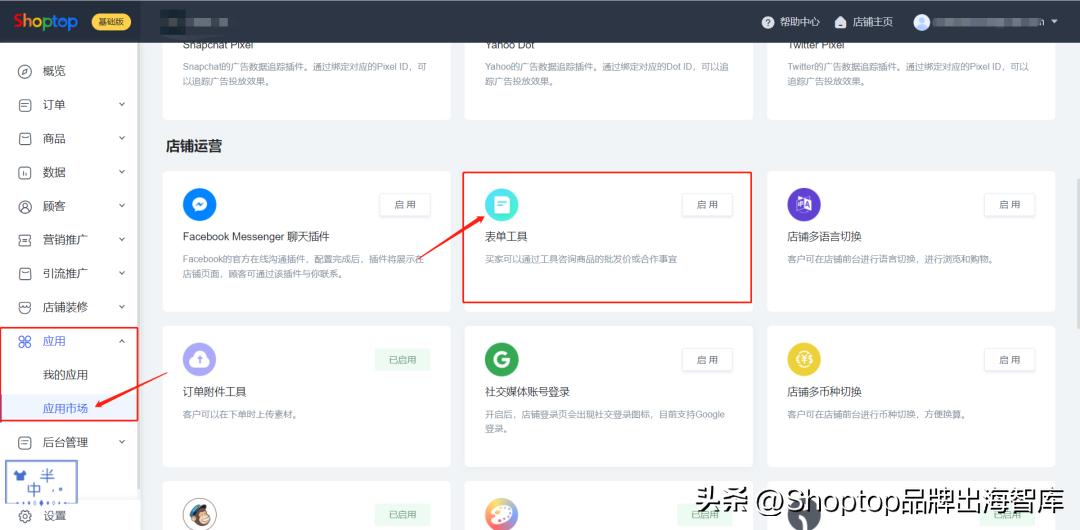Viewport: 1080px width, 530px height.
Task: Click the 店铺多语言切换 translate icon
Action: [x=804, y=205]
